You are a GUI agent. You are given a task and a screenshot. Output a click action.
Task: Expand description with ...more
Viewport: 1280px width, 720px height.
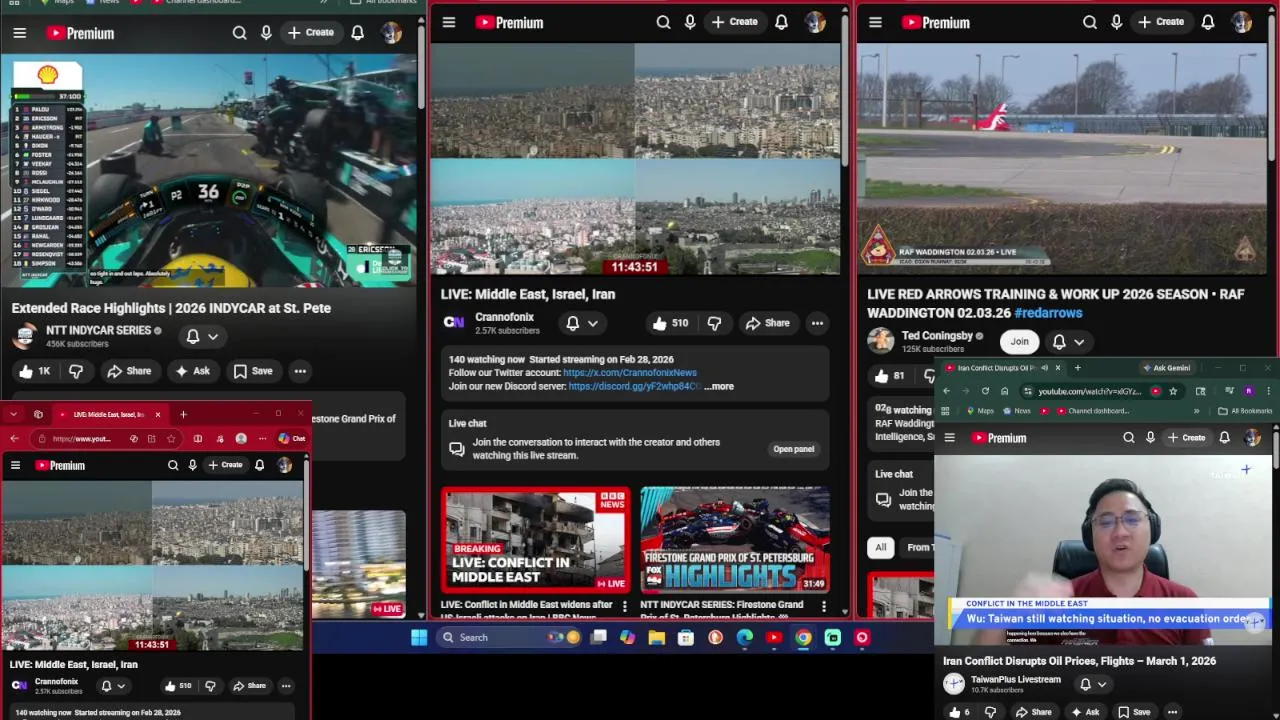719,386
